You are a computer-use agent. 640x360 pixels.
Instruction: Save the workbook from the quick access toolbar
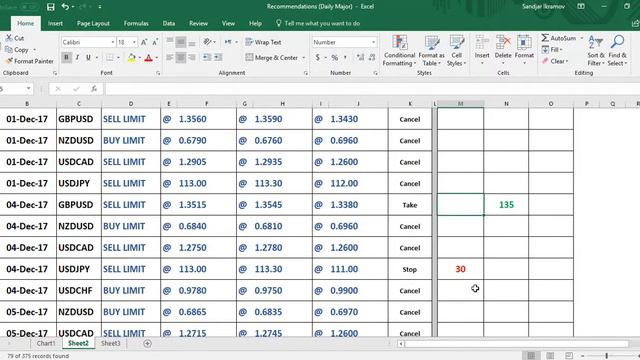tap(51, 7)
